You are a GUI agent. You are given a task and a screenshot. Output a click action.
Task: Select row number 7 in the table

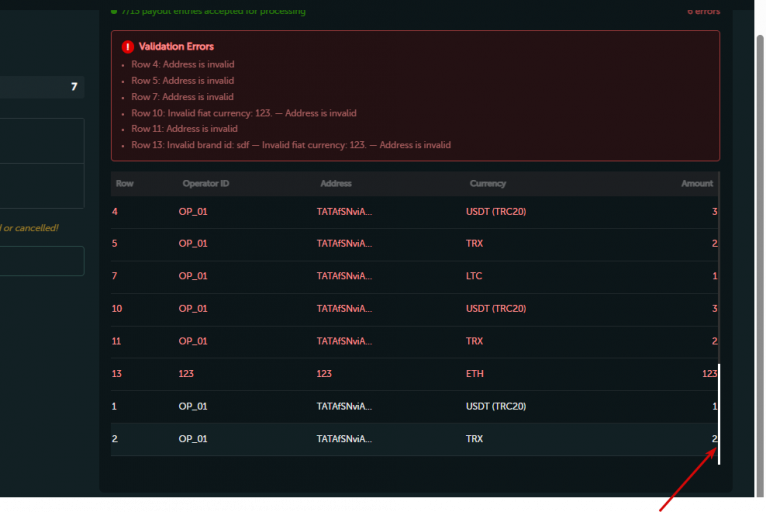click(115, 276)
